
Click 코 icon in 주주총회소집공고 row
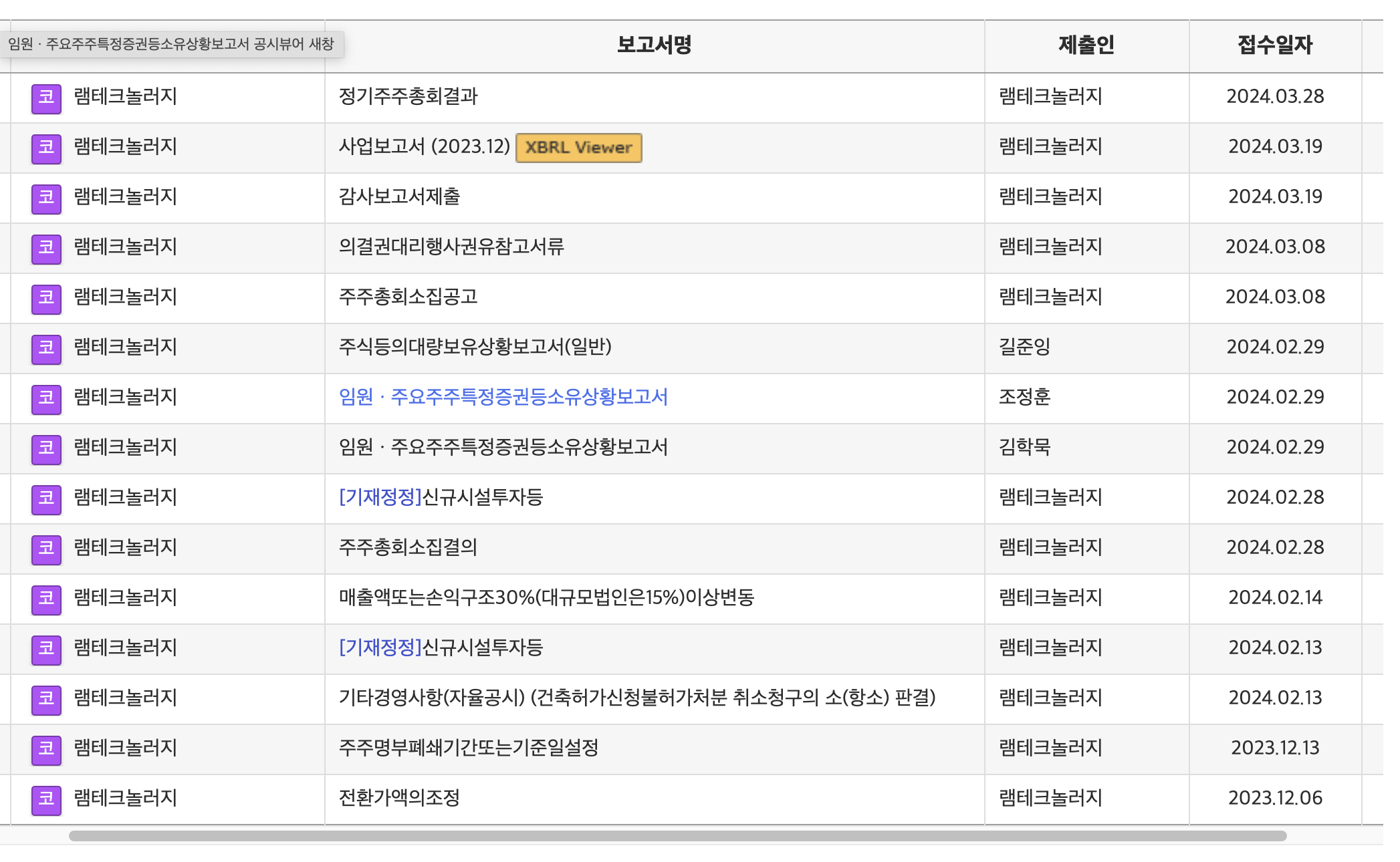tap(46, 299)
